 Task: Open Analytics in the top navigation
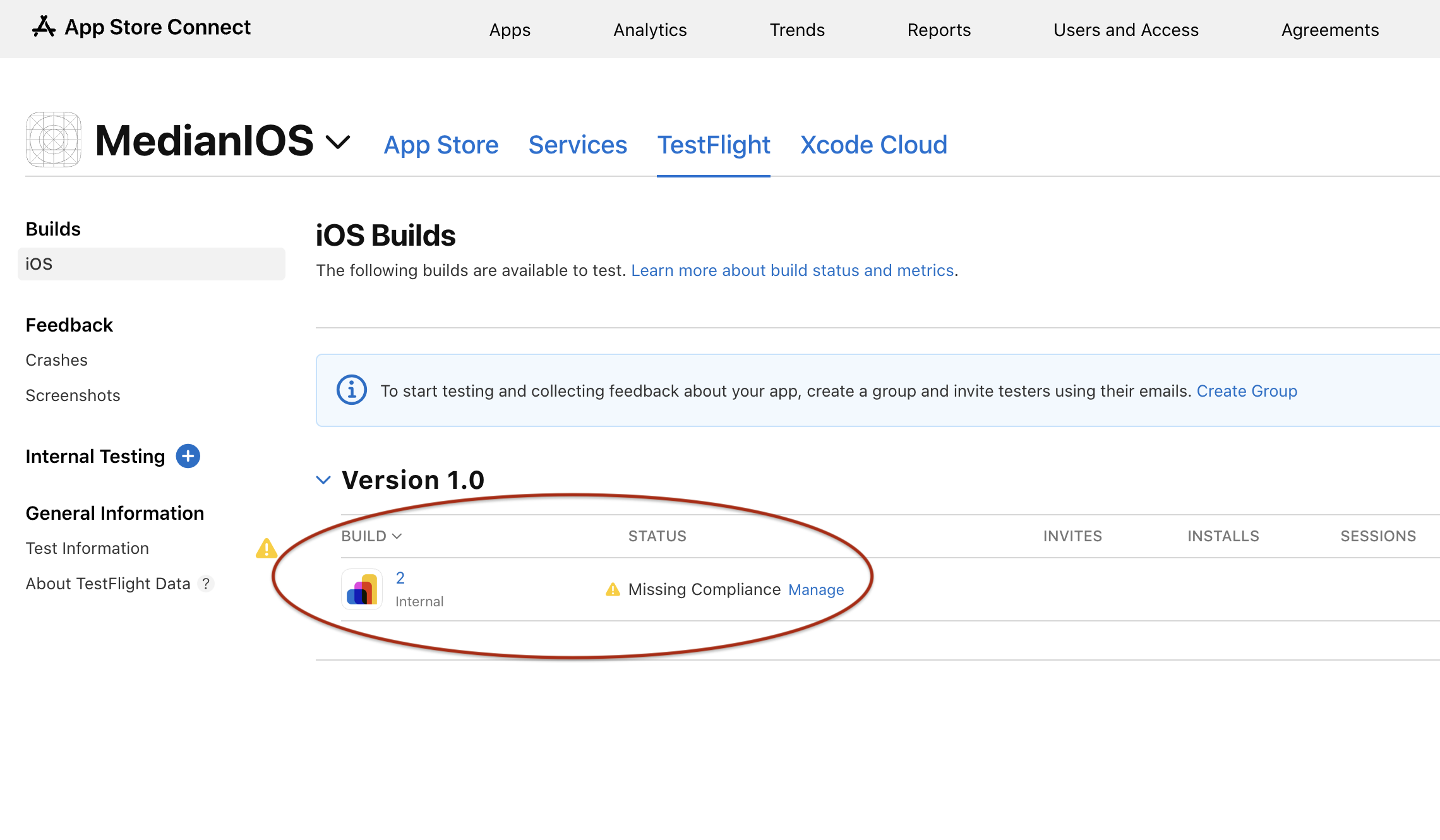tap(650, 30)
